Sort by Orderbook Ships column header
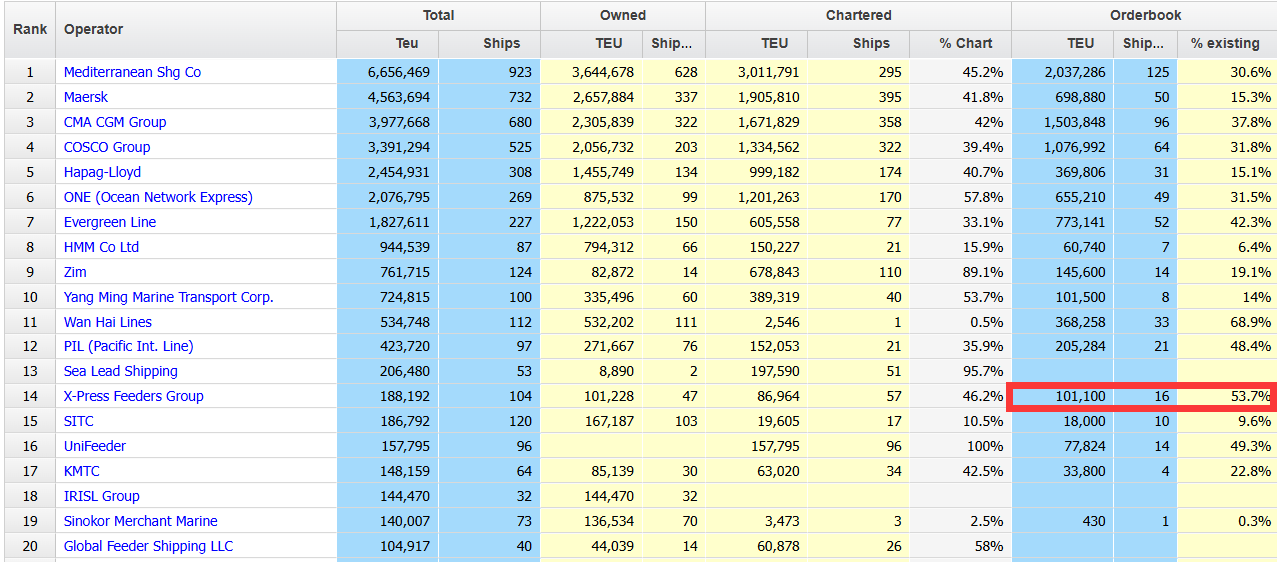 [1145, 43]
